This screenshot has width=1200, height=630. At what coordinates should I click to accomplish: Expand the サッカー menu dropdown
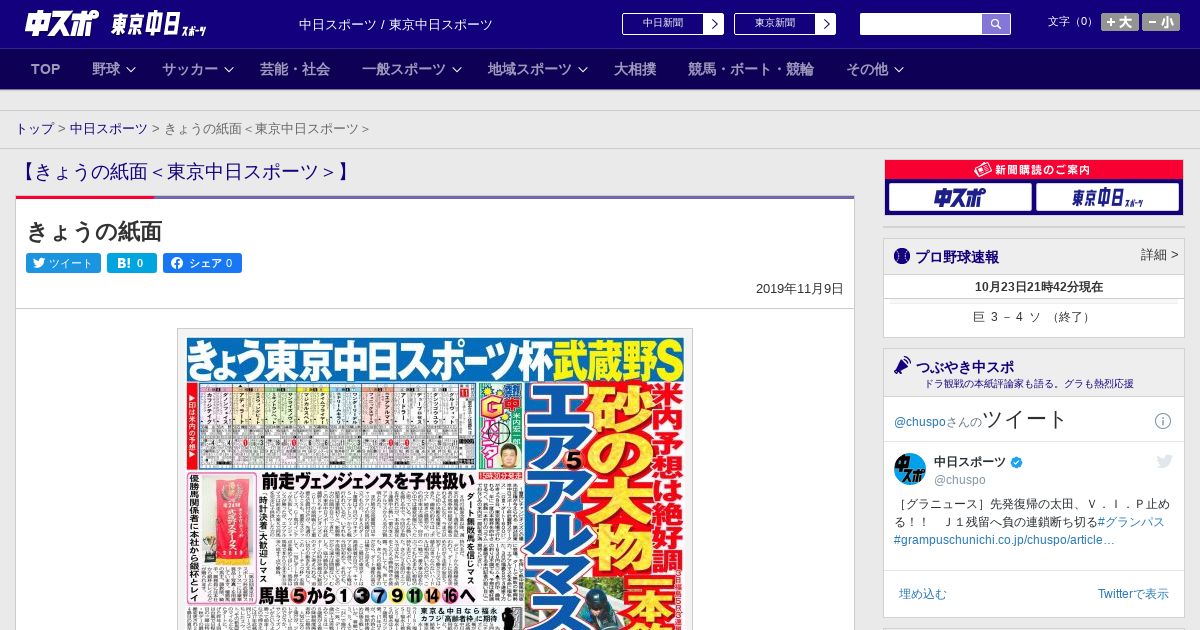click(x=198, y=69)
